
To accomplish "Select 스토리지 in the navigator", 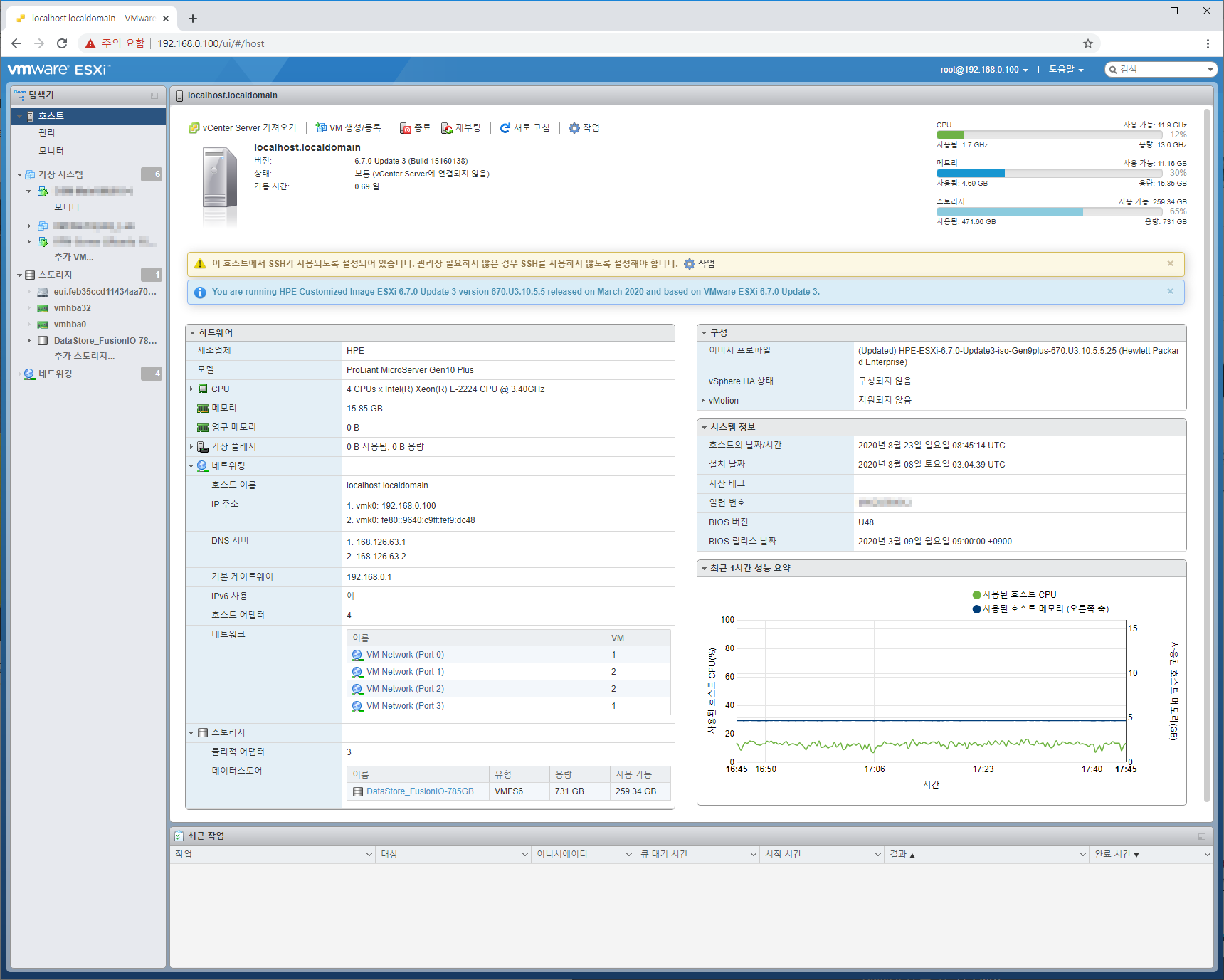I will pyautogui.click(x=56, y=275).
